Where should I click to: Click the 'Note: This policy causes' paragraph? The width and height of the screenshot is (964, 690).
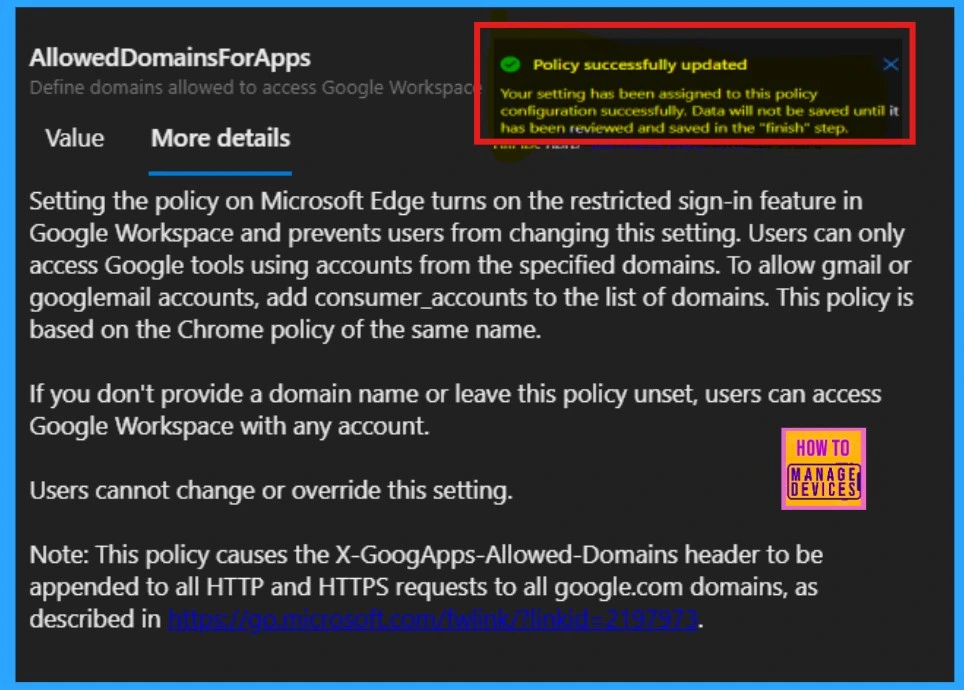[x=426, y=587]
